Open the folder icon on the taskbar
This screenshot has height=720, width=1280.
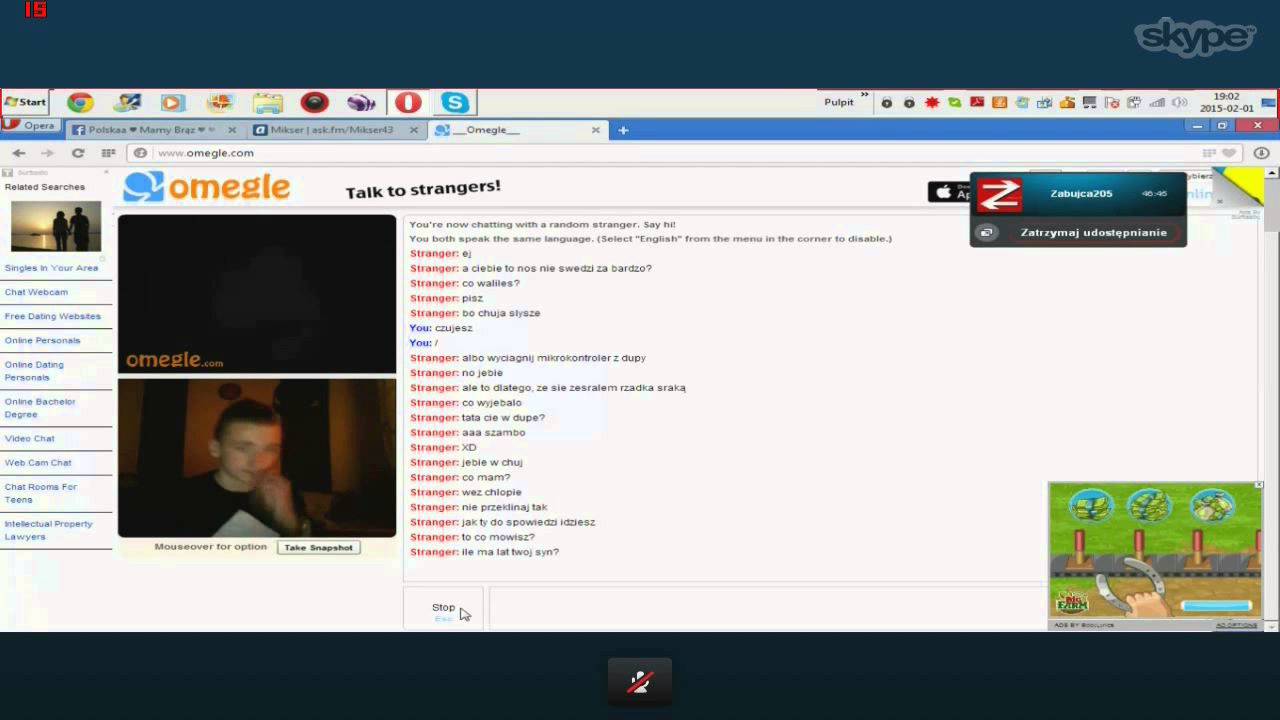(267, 102)
